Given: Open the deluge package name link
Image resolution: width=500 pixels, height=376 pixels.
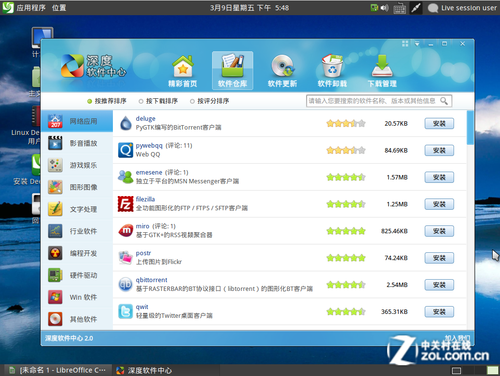Looking at the screenshot, I should [x=145, y=119].
